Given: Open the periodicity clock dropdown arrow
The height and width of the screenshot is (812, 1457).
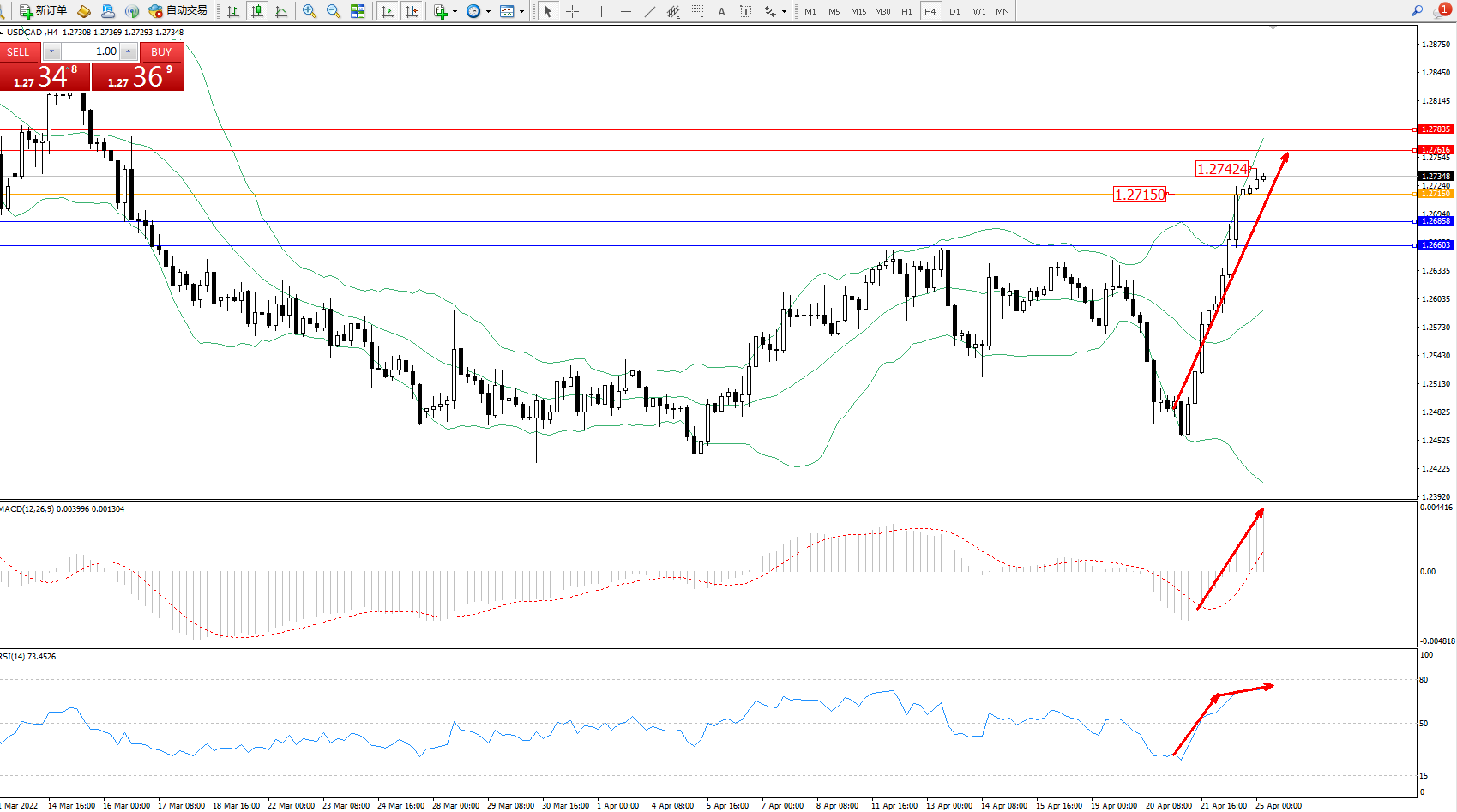Looking at the screenshot, I should (488, 12).
